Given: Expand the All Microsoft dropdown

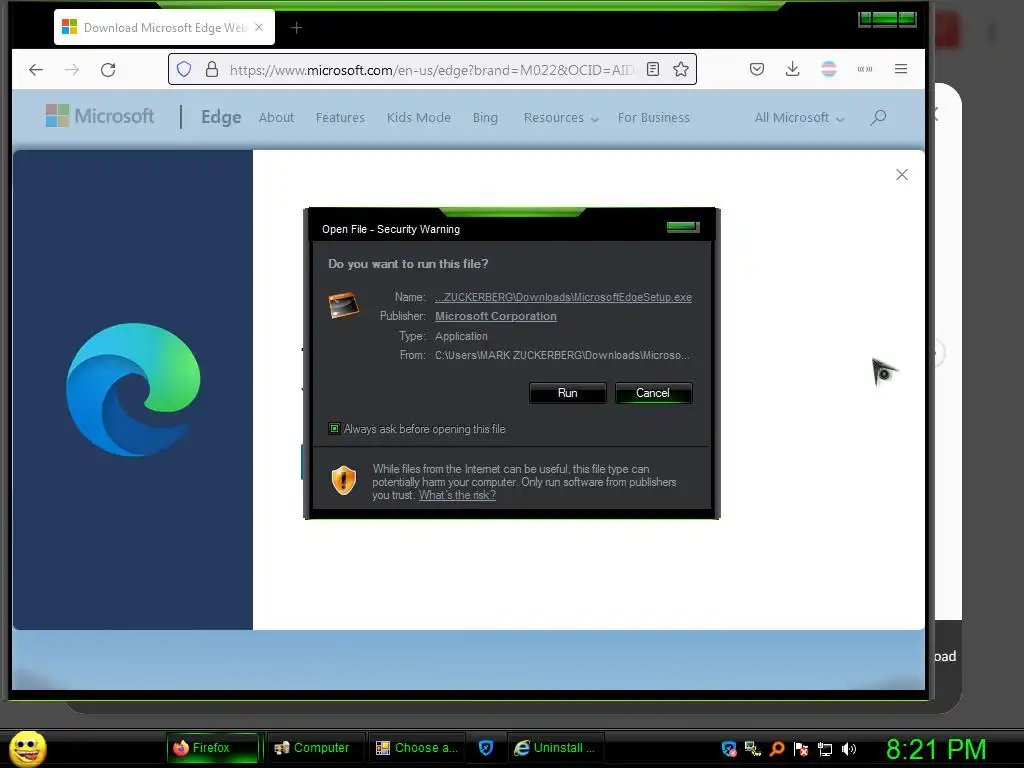Looking at the screenshot, I should click(799, 118).
